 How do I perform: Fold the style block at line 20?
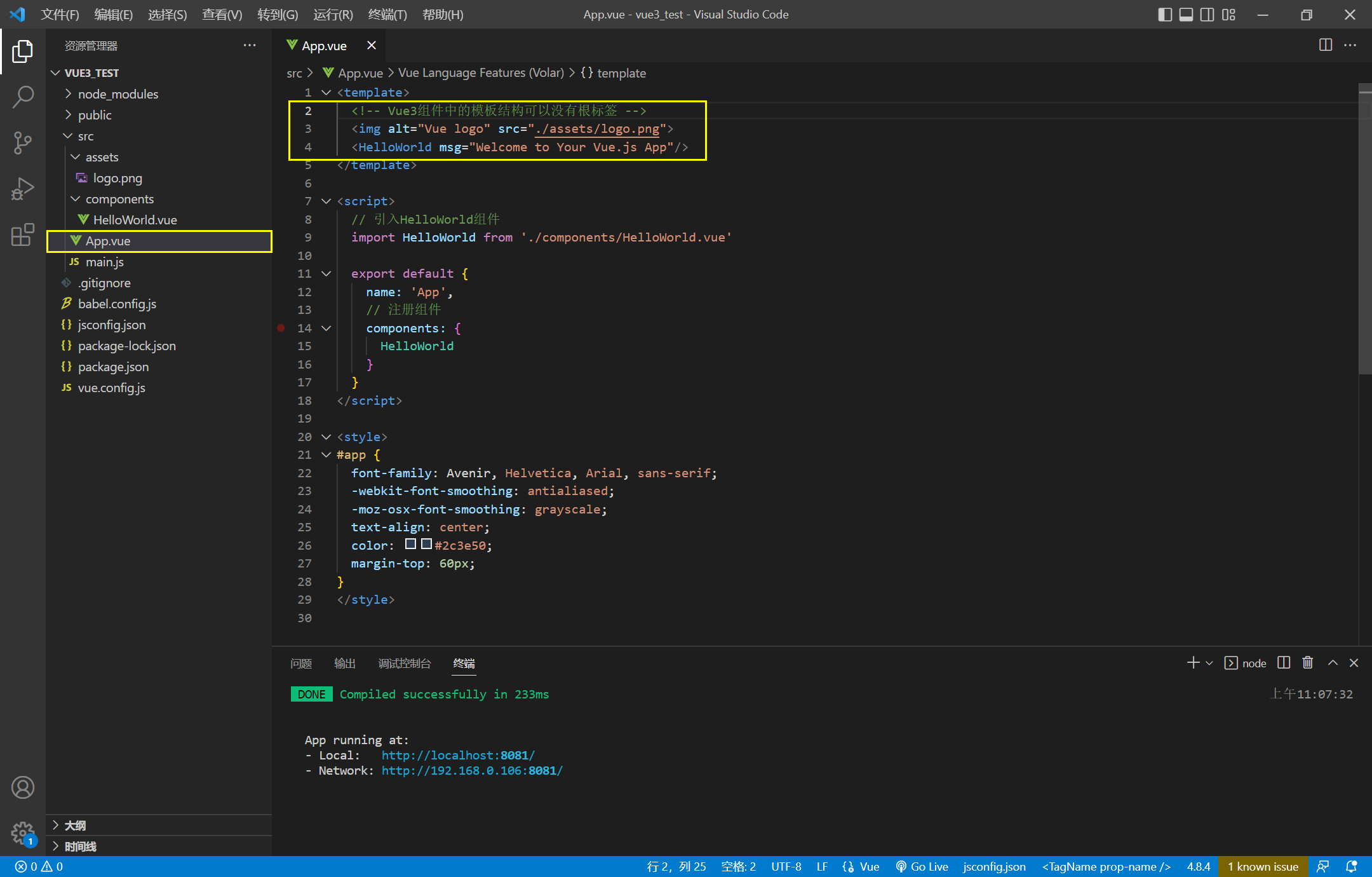coord(326,437)
